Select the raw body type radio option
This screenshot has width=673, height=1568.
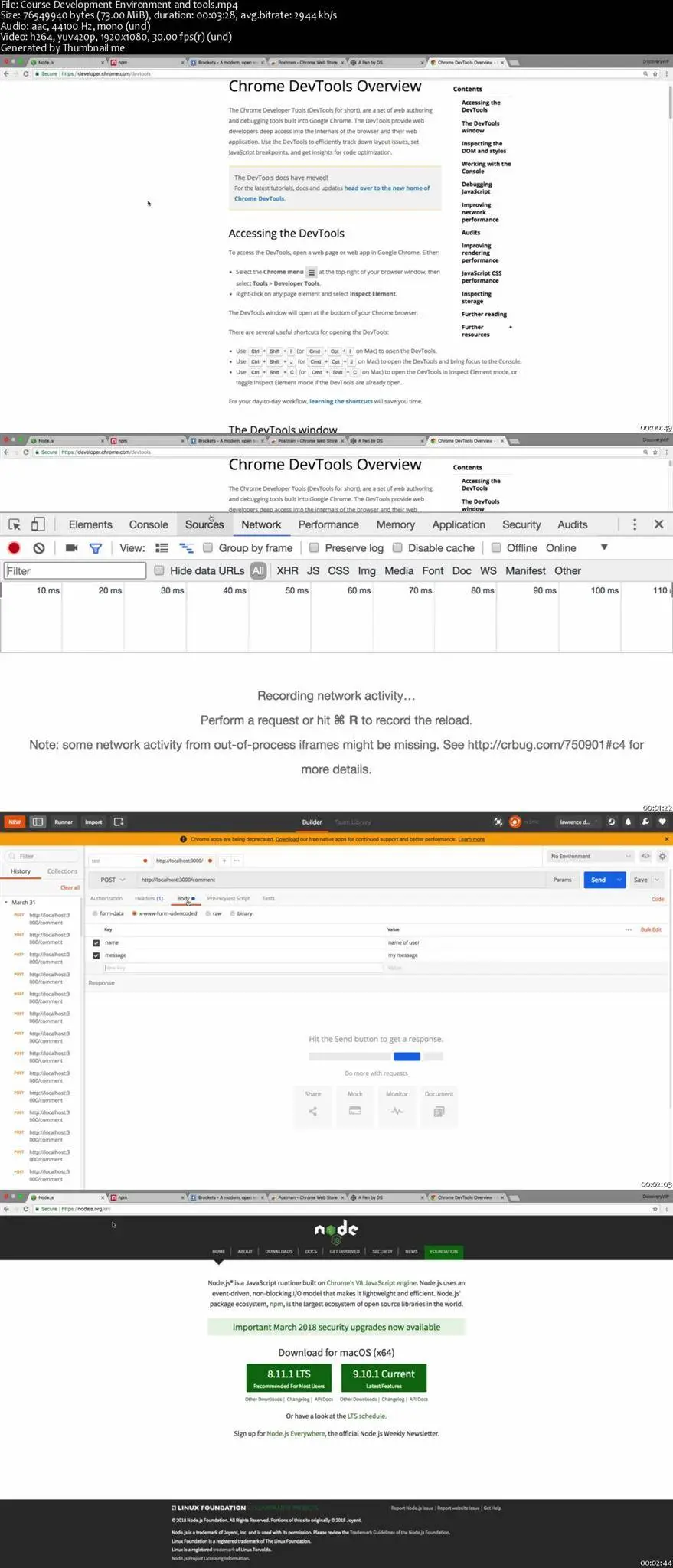[207, 913]
